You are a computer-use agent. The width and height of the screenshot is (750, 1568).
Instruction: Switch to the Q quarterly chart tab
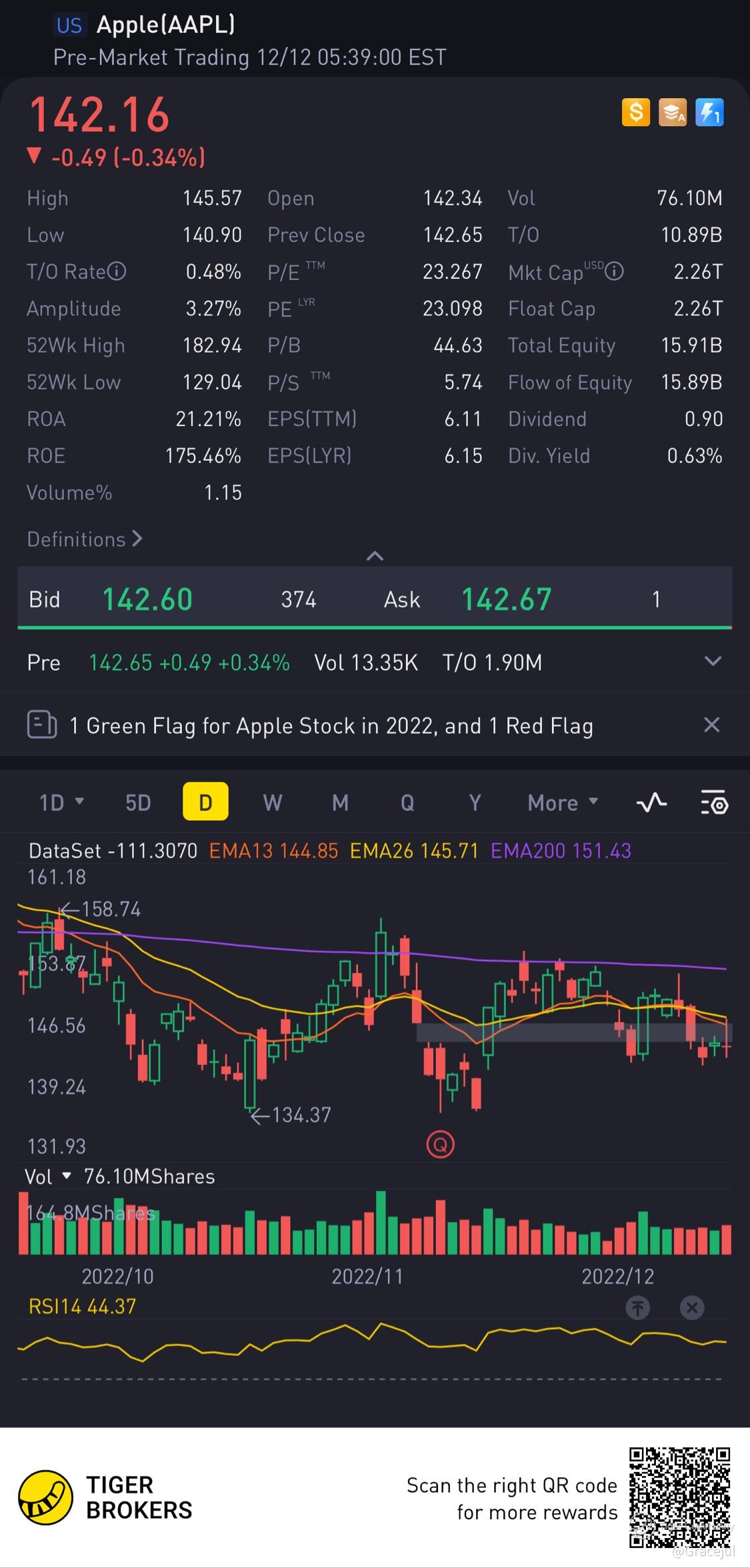pyautogui.click(x=407, y=802)
